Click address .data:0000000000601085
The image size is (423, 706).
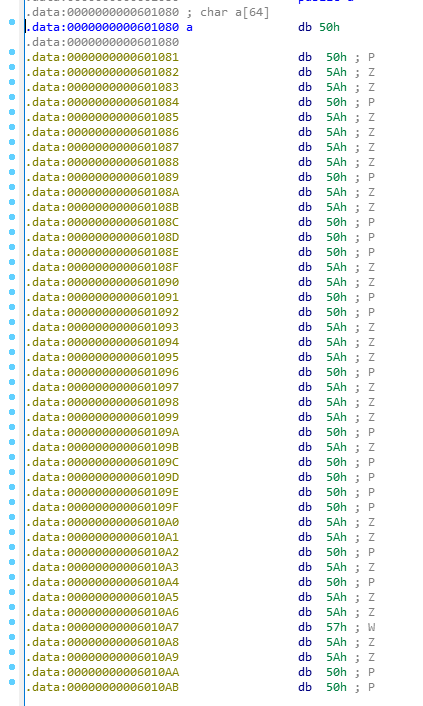[102, 117]
